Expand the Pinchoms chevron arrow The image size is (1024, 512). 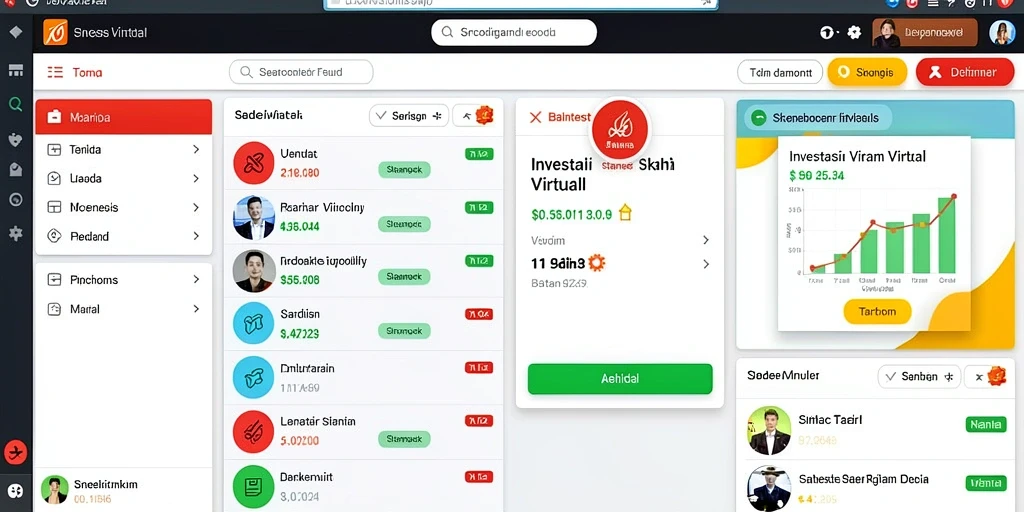(x=196, y=279)
